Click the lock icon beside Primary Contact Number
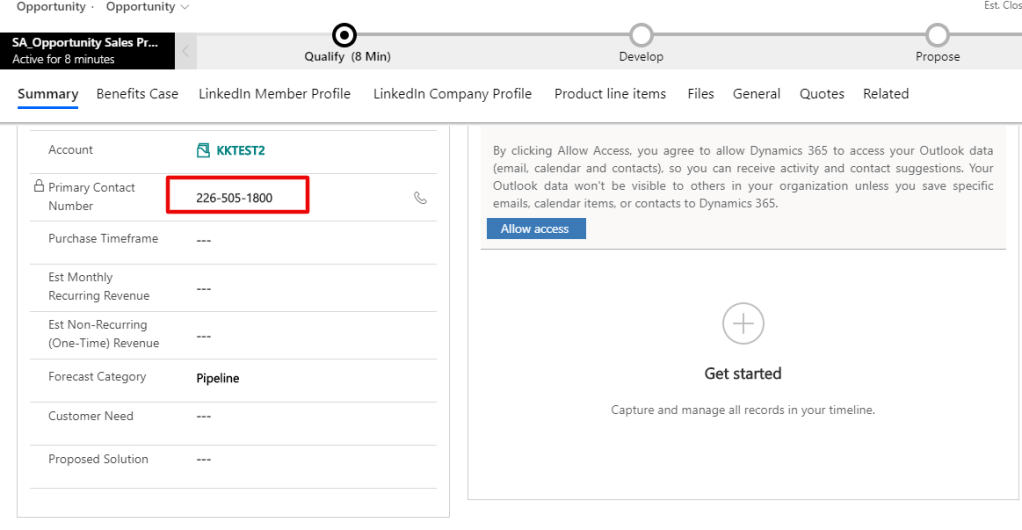The image size is (1022, 530). pos(39,187)
